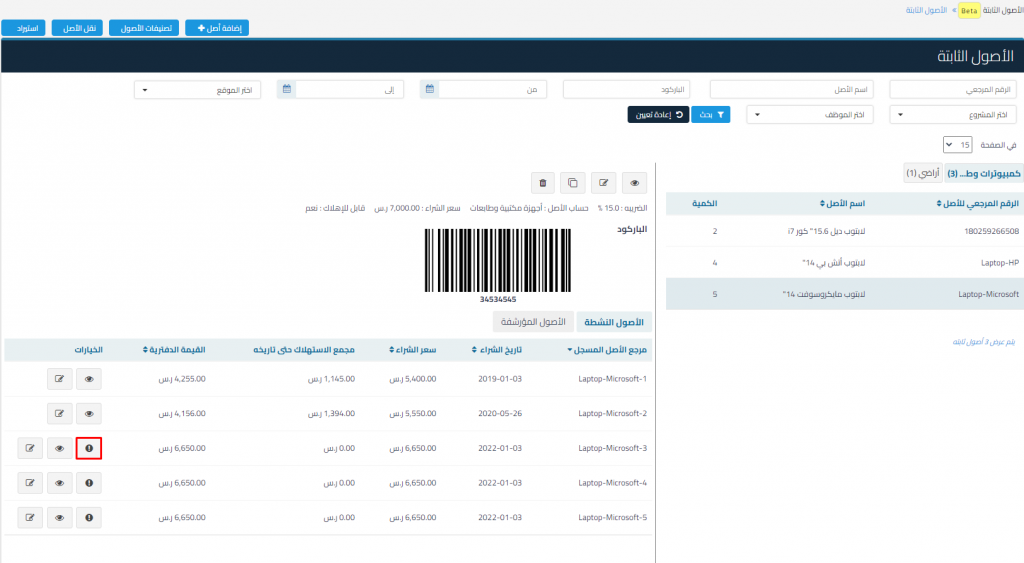
Task: Switch to the الأصول المؤرشفة archived tab
Action: (x=533, y=321)
